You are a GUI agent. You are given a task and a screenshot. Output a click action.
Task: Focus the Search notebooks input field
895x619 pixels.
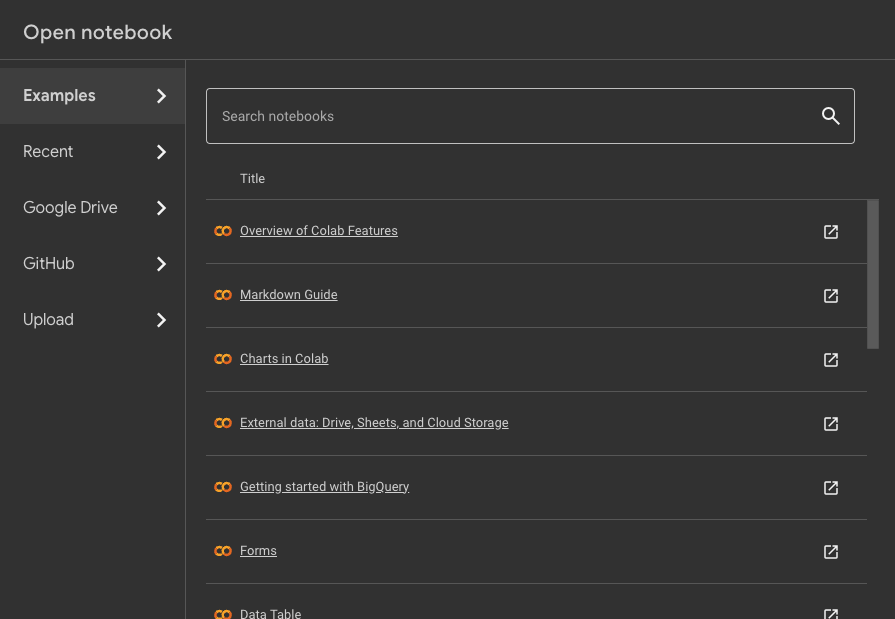[x=530, y=116]
